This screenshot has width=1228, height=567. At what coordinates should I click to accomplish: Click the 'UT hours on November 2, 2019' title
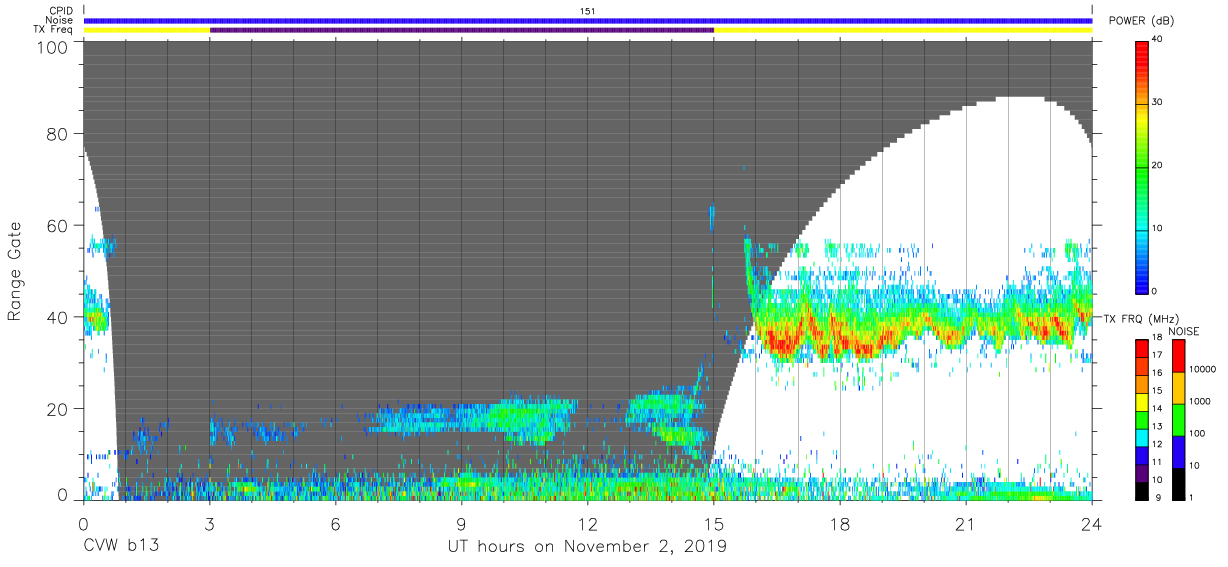point(587,547)
